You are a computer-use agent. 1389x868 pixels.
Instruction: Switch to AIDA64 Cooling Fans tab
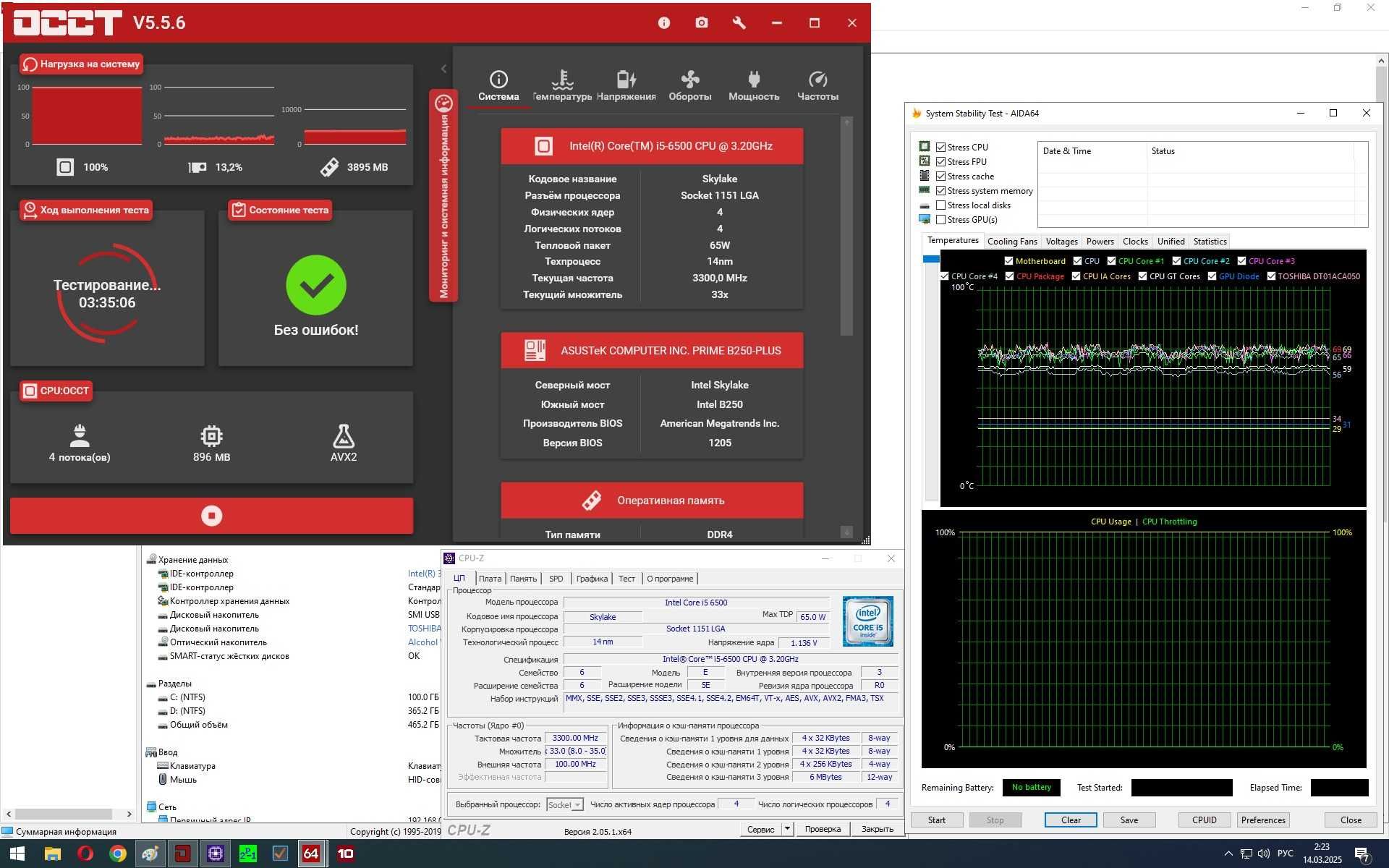point(1012,242)
